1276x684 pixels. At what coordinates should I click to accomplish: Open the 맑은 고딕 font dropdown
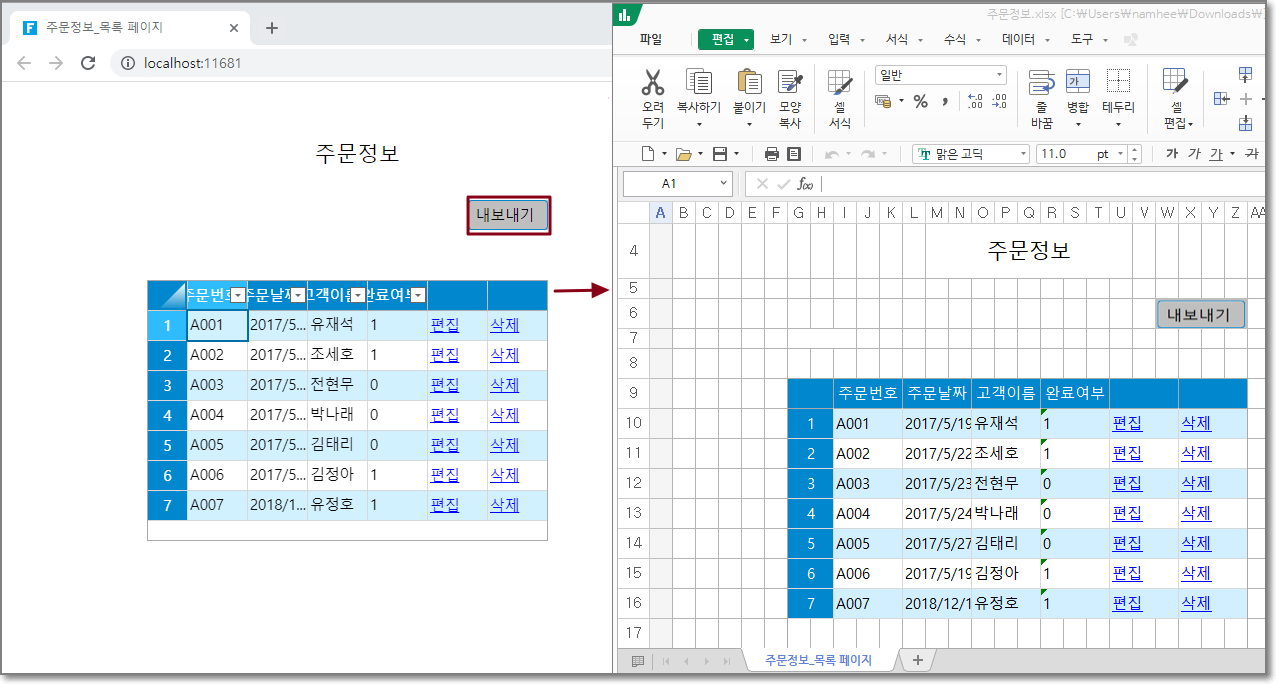tap(1023, 154)
